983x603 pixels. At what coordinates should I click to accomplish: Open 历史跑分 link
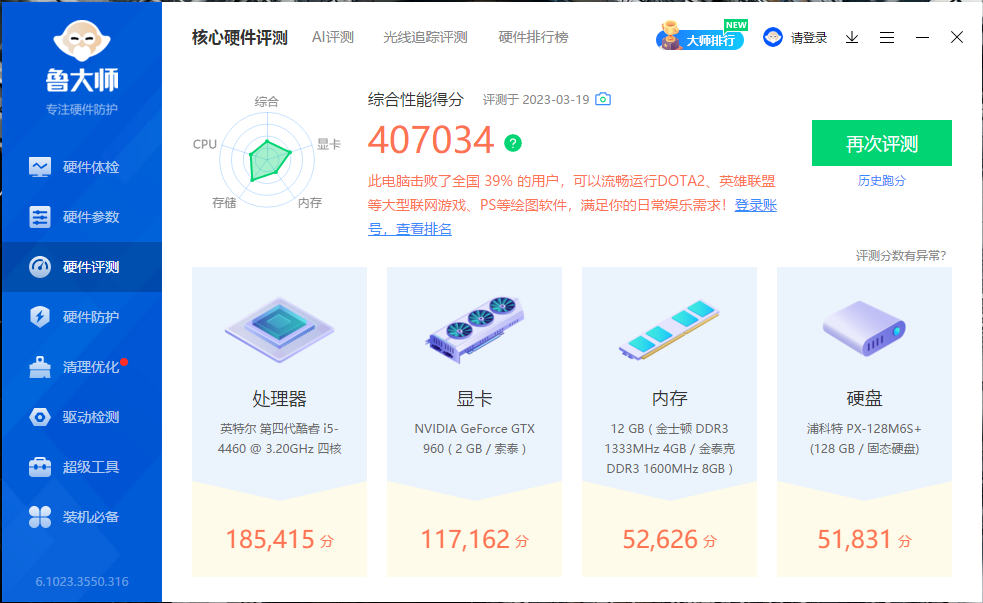881,181
